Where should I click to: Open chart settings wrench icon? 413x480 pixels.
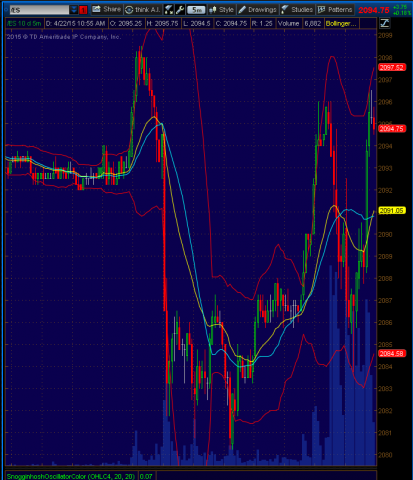pos(180,10)
